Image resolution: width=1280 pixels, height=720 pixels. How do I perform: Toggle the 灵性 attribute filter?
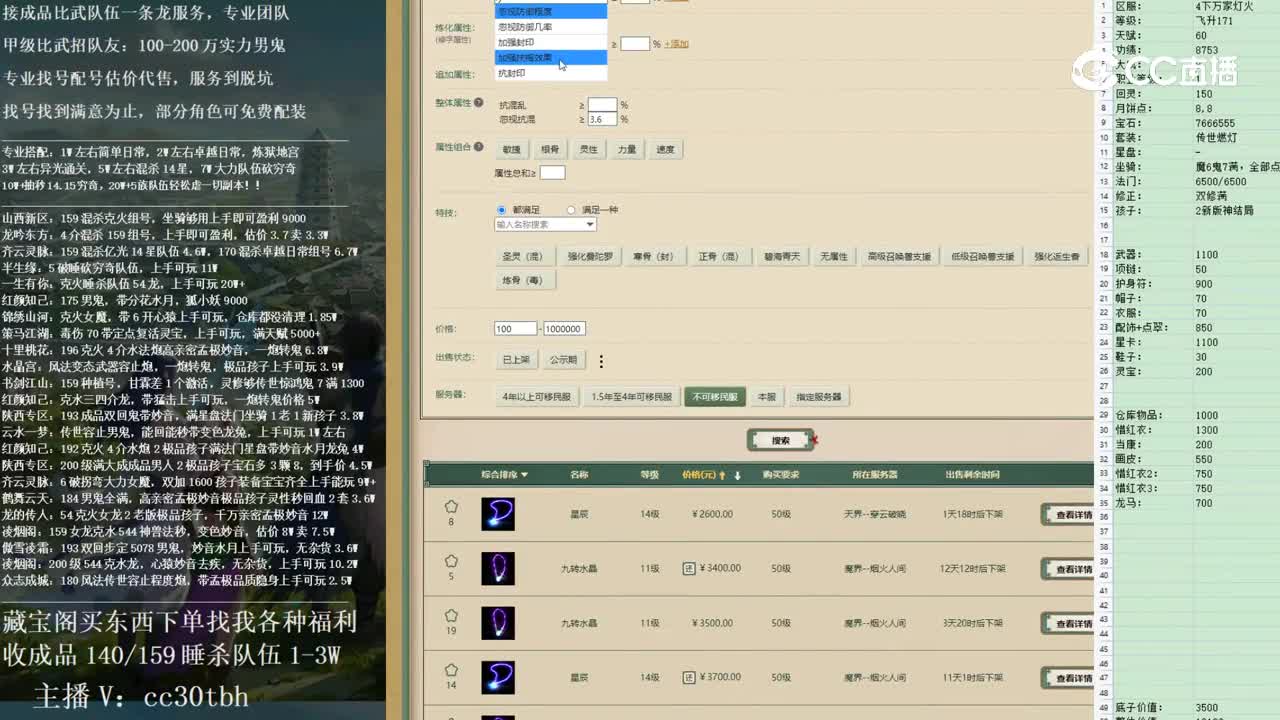pos(589,149)
